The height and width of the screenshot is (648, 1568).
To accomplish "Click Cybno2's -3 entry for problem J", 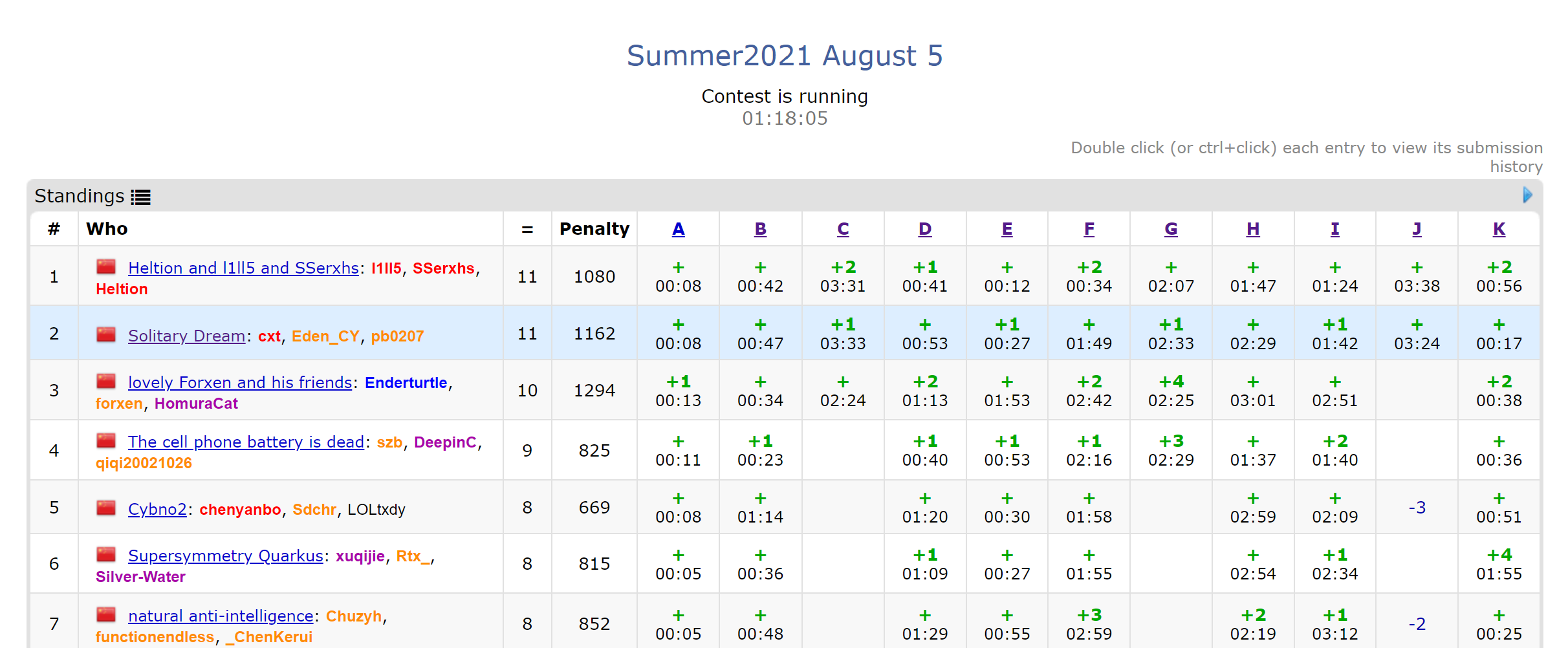I will [x=1417, y=508].
